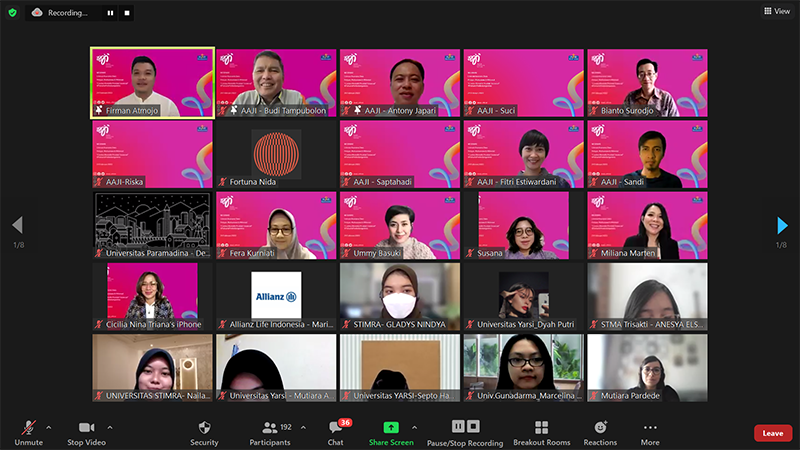This screenshot has width=800, height=450.
Task: Expand video options next to Stop Video
Action: [110, 428]
